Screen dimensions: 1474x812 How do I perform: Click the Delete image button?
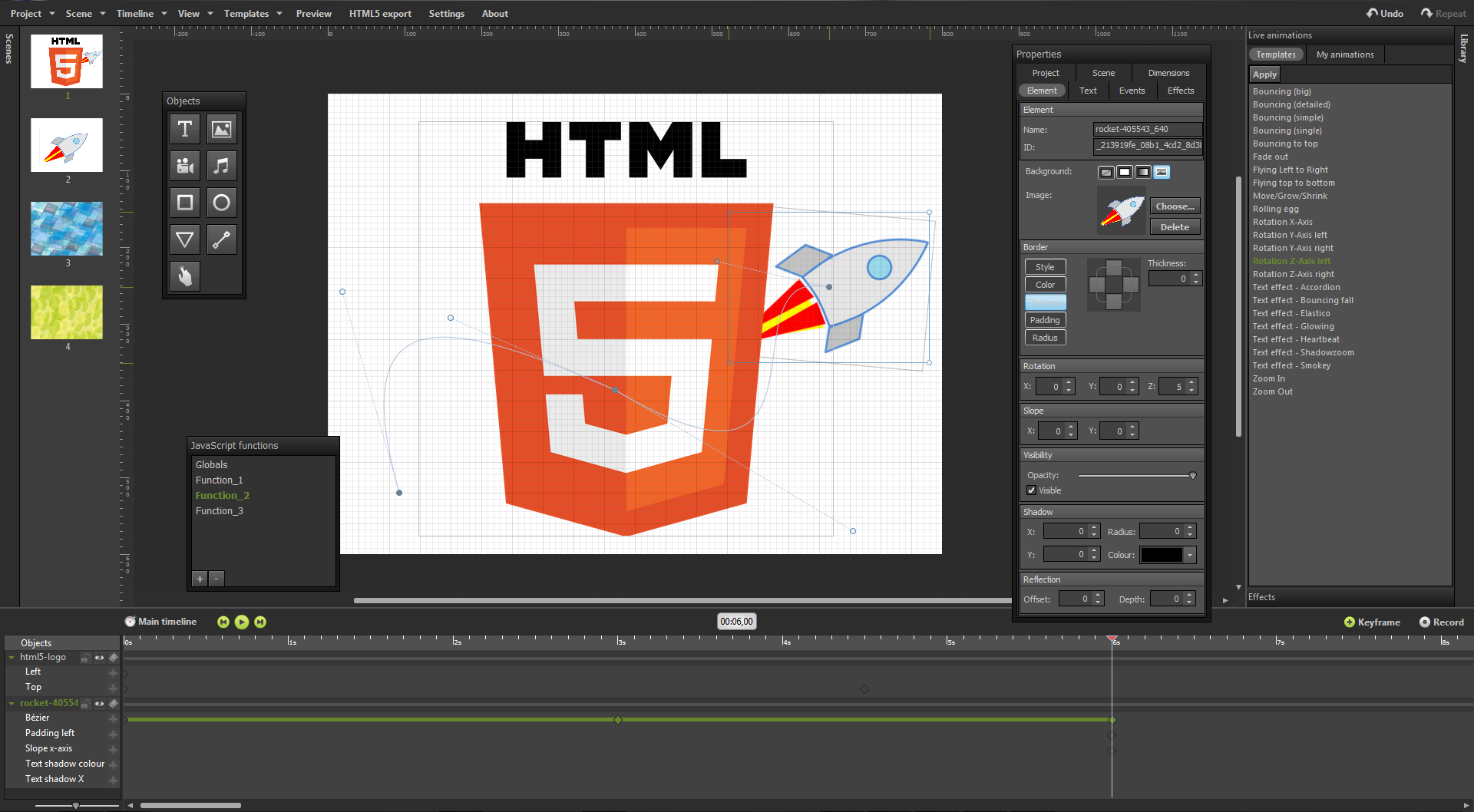pyautogui.click(x=1175, y=227)
